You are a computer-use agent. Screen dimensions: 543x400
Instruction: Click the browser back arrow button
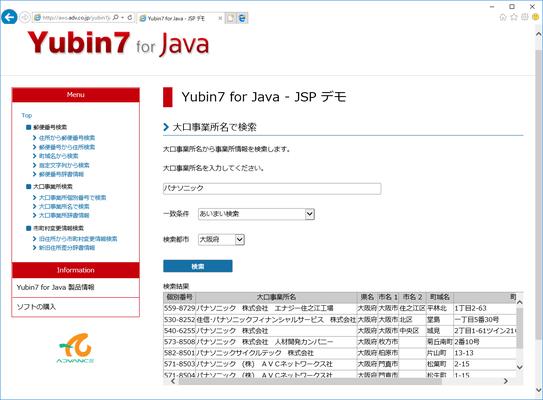[9, 17]
